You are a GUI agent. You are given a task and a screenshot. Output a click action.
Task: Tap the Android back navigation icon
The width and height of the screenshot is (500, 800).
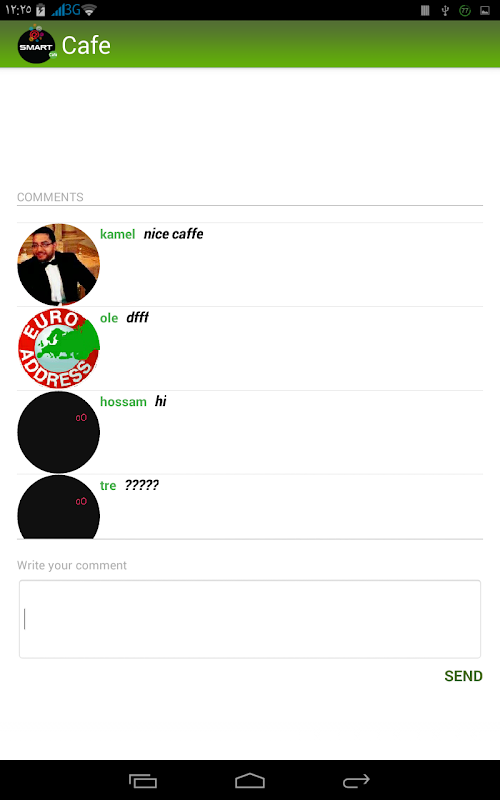(356, 781)
